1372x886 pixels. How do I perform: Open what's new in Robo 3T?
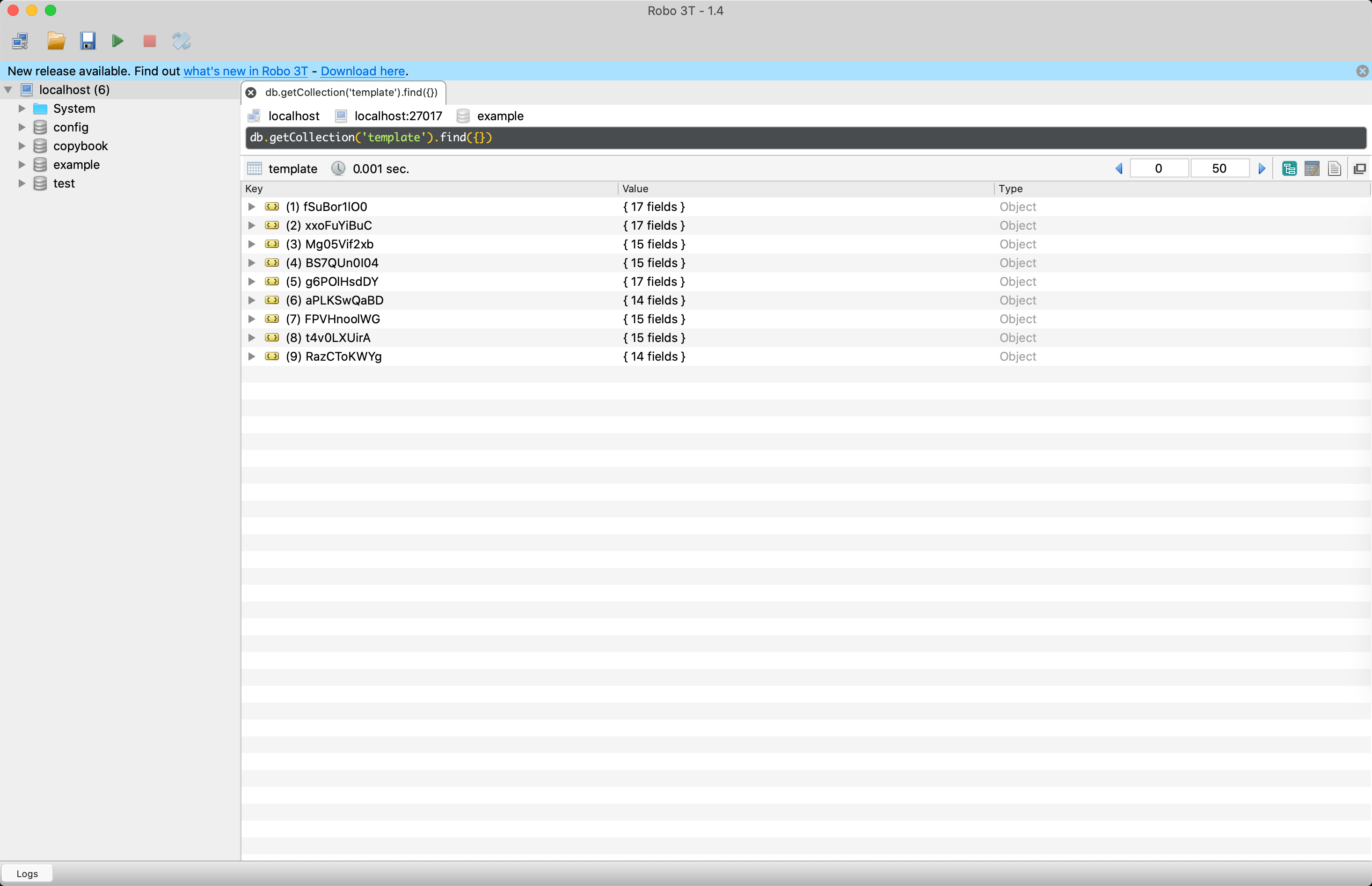click(245, 71)
